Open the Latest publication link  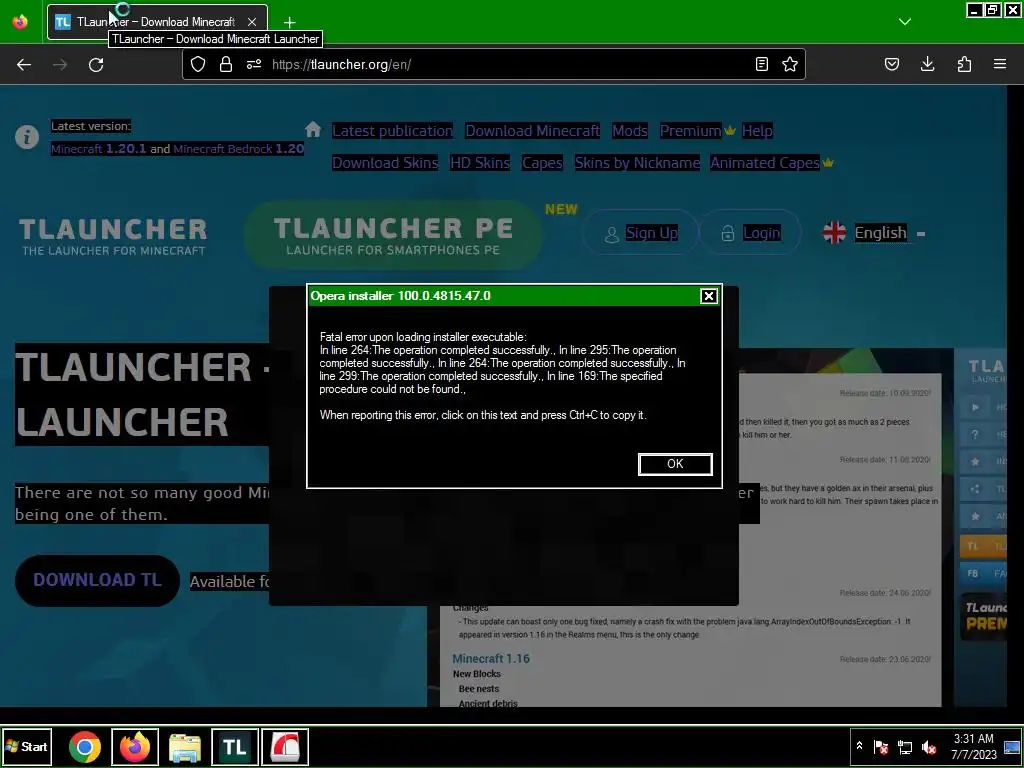tap(392, 131)
